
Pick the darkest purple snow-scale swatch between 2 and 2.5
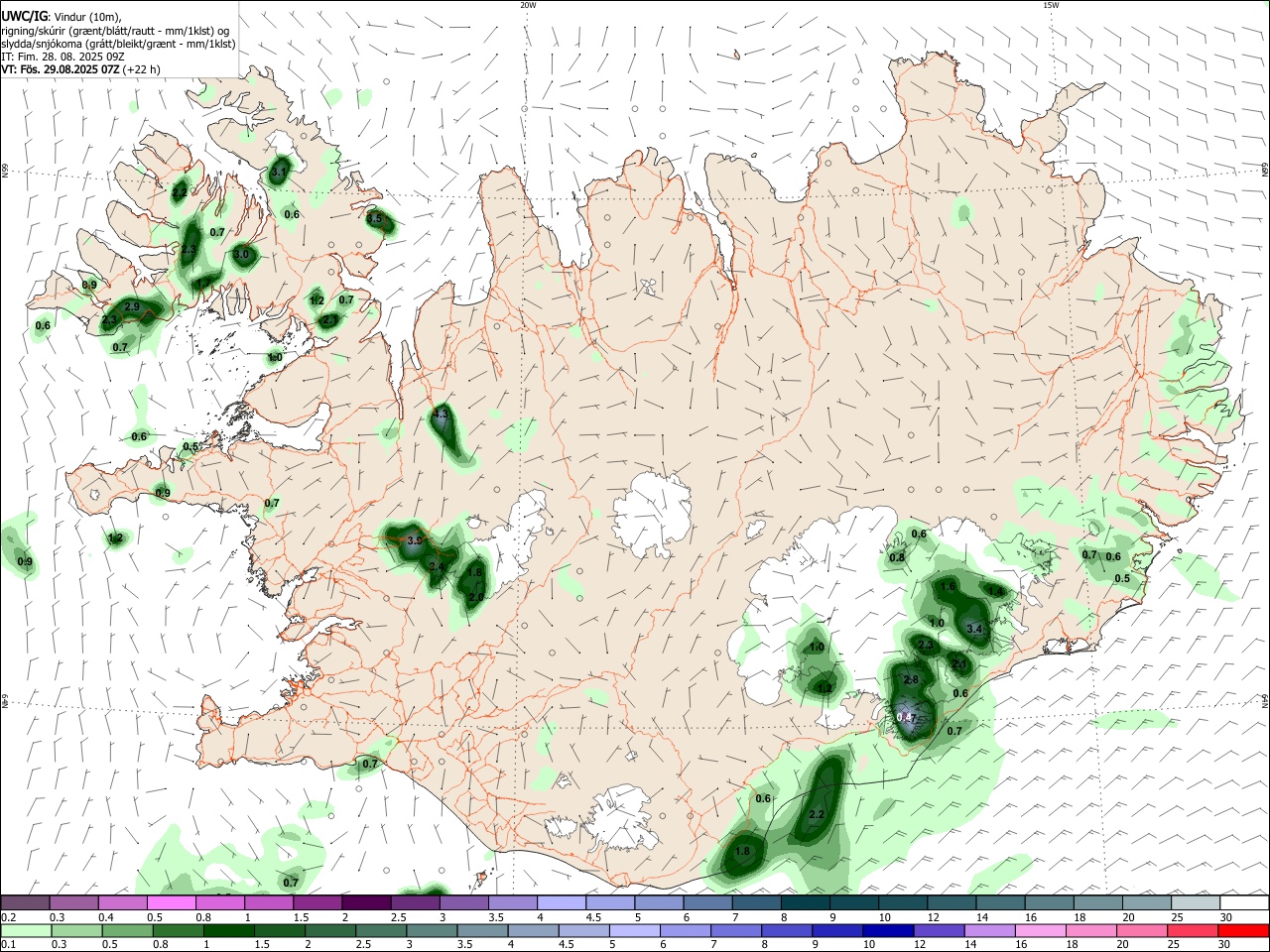click(367, 902)
